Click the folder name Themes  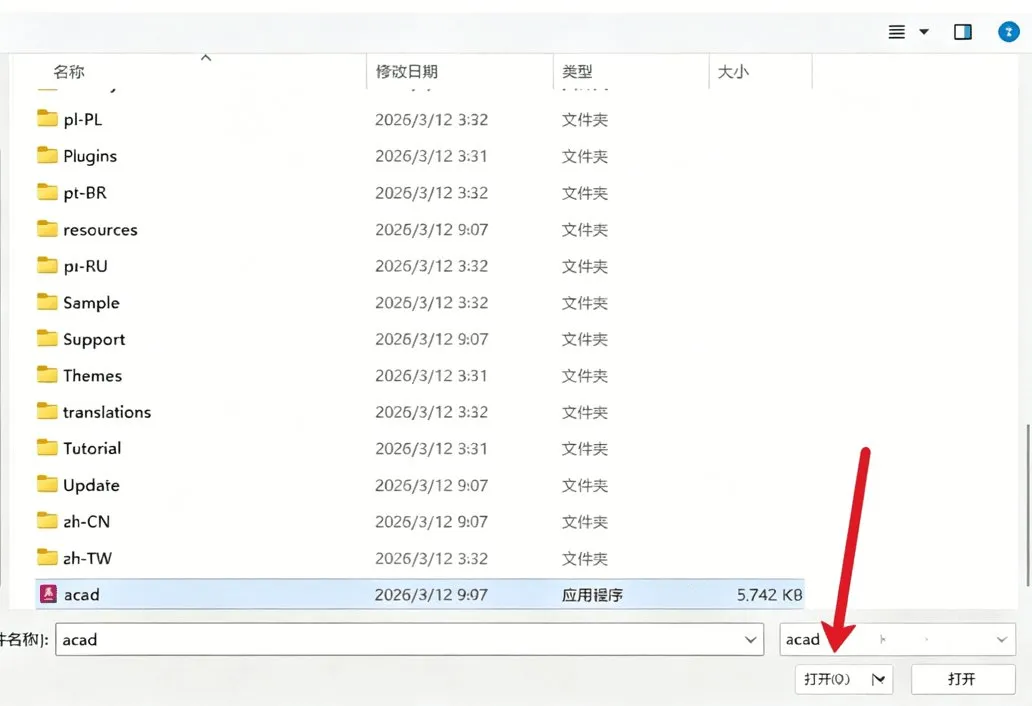[93, 376]
